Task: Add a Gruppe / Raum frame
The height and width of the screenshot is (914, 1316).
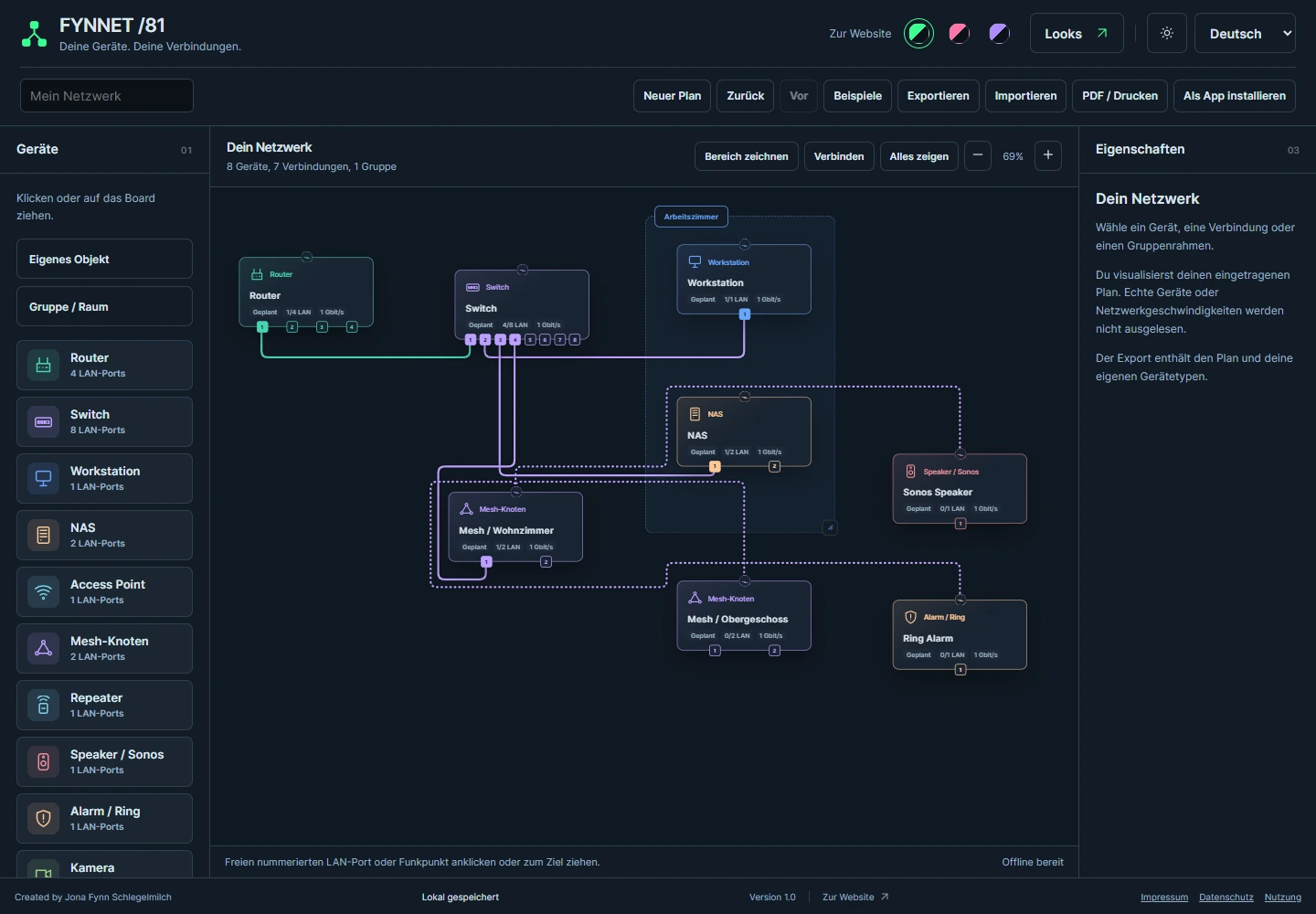Action: click(104, 306)
